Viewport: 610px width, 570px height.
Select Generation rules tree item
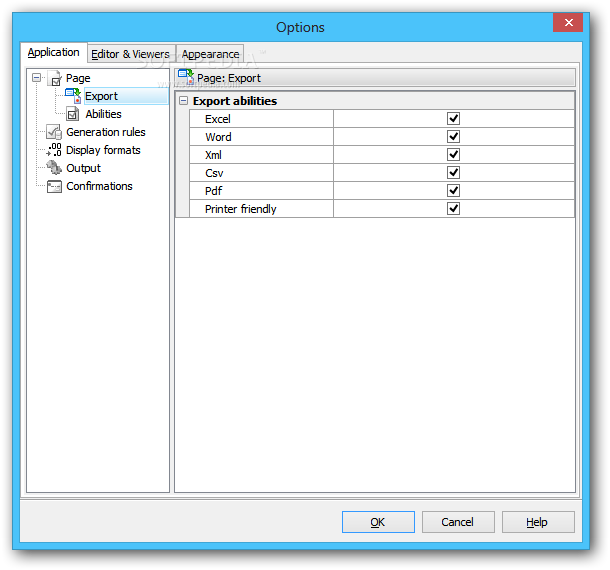106,132
